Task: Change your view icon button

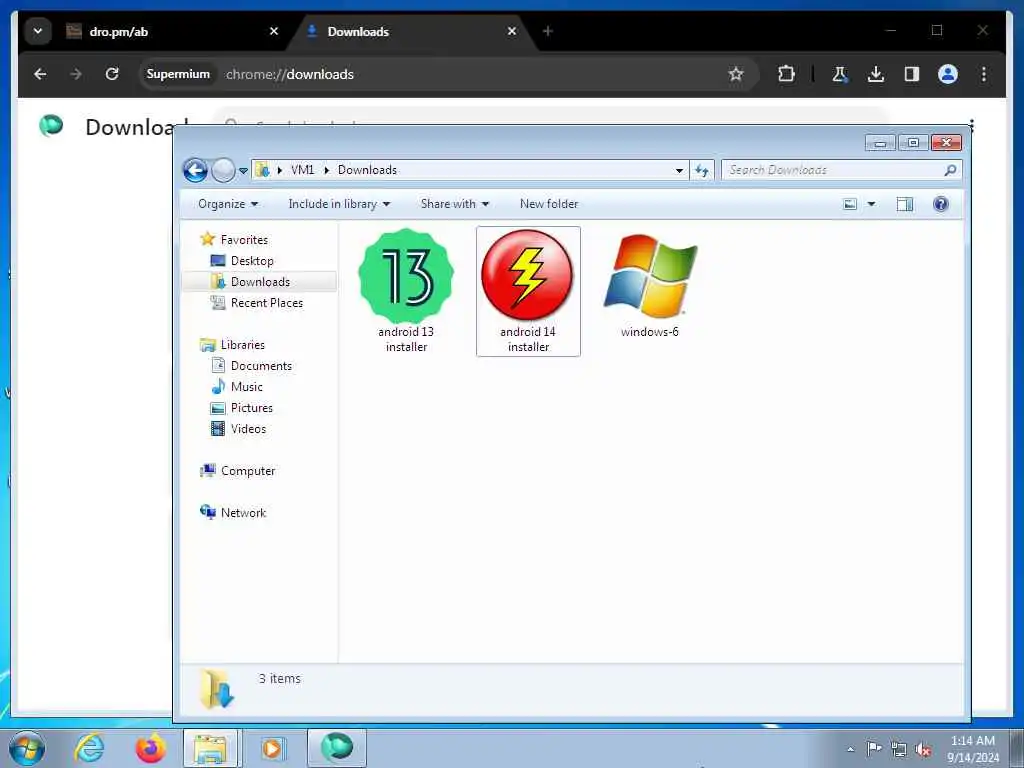Action: tap(850, 204)
